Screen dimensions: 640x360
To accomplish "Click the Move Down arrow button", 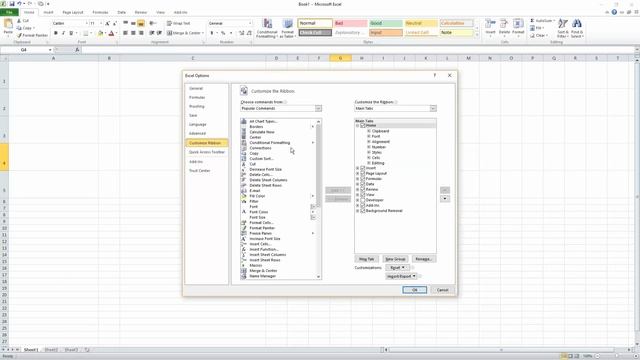I will [445, 199].
